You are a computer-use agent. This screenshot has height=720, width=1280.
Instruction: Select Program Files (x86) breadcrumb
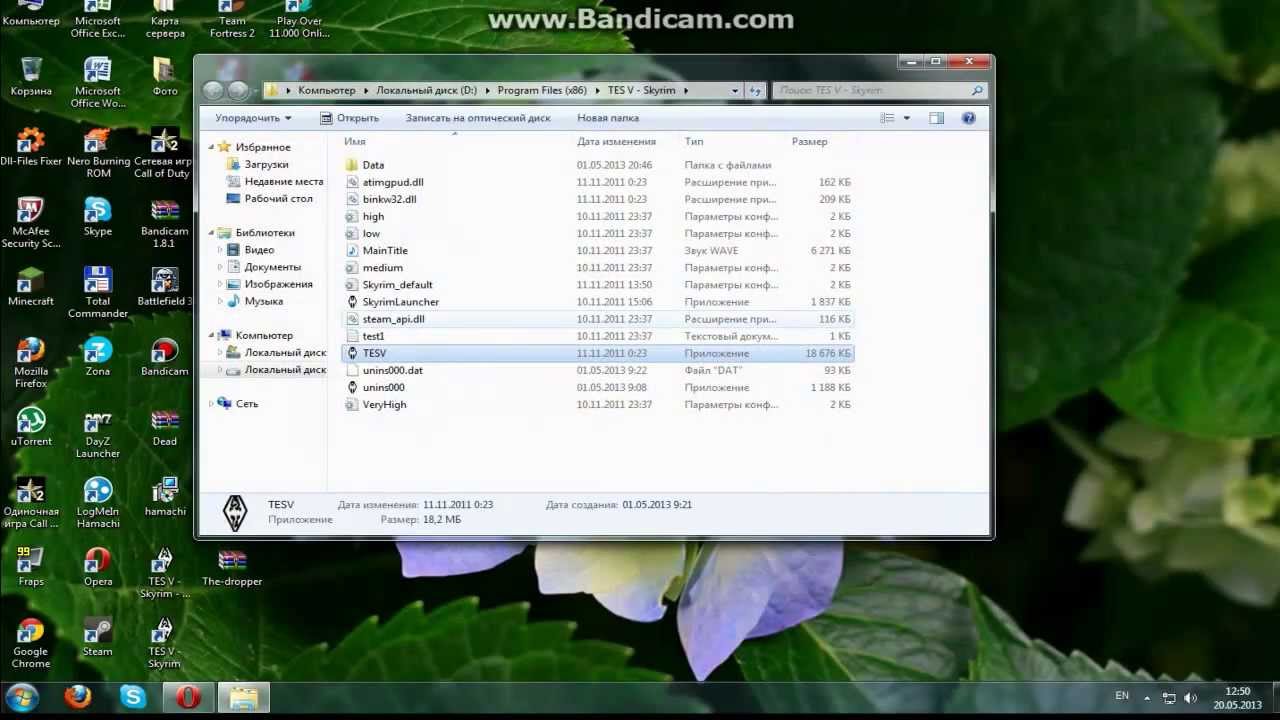click(542, 90)
